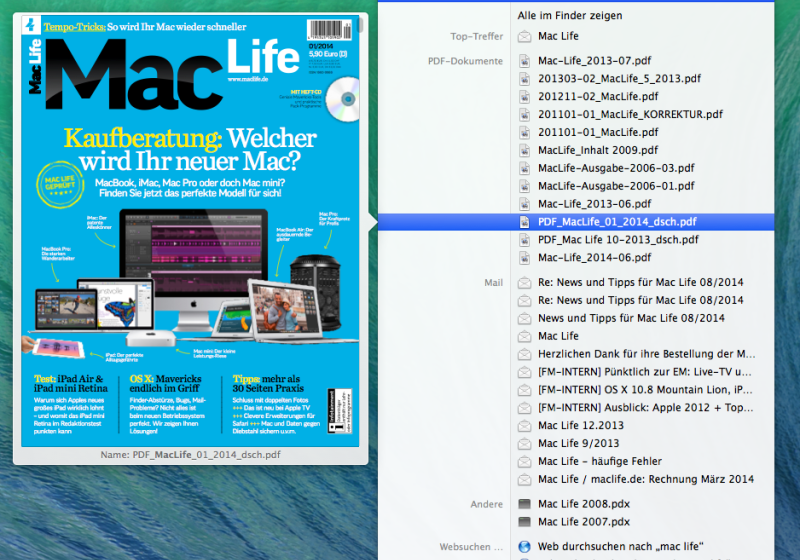The width and height of the screenshot is (800, 560).
Task: Click the PDF icon beside Mac-Life_2013-06.pdf
Action: pos(524,203)
